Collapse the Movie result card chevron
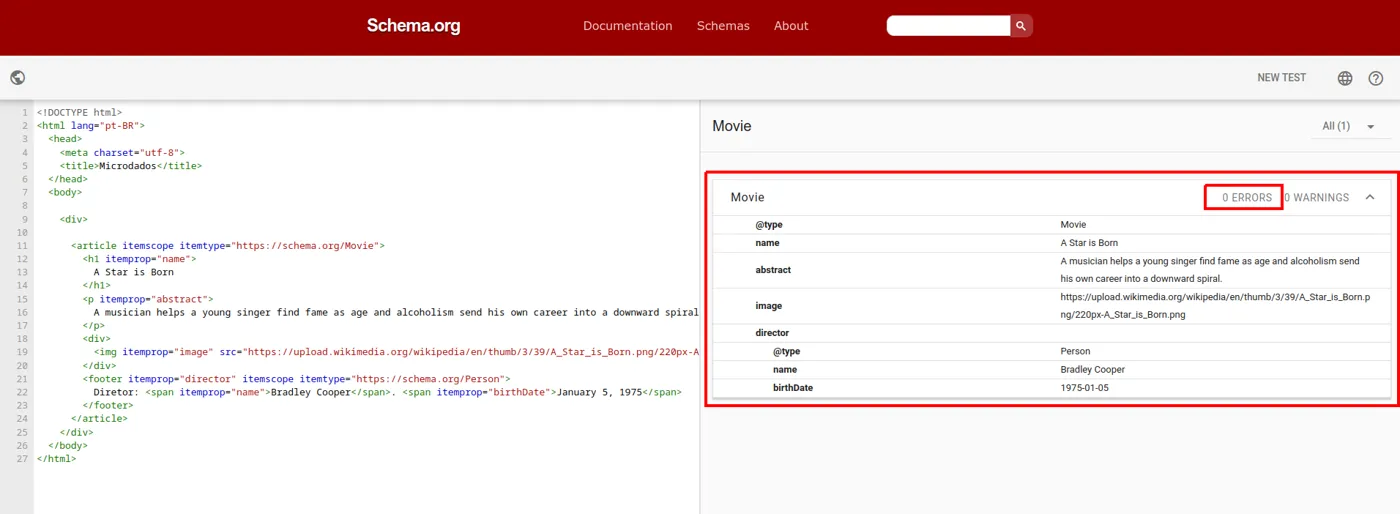 (1370, 197)
